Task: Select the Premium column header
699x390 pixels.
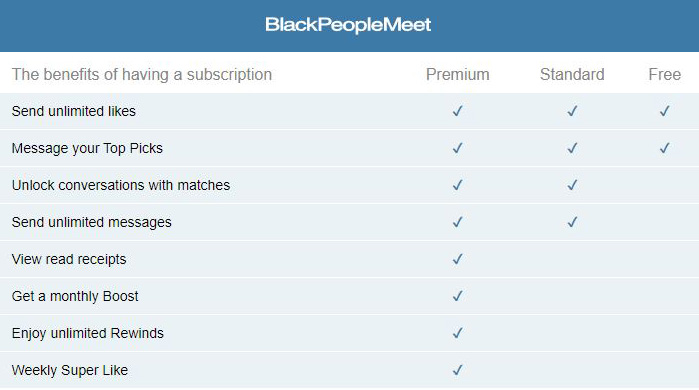Action: (457, 74)
